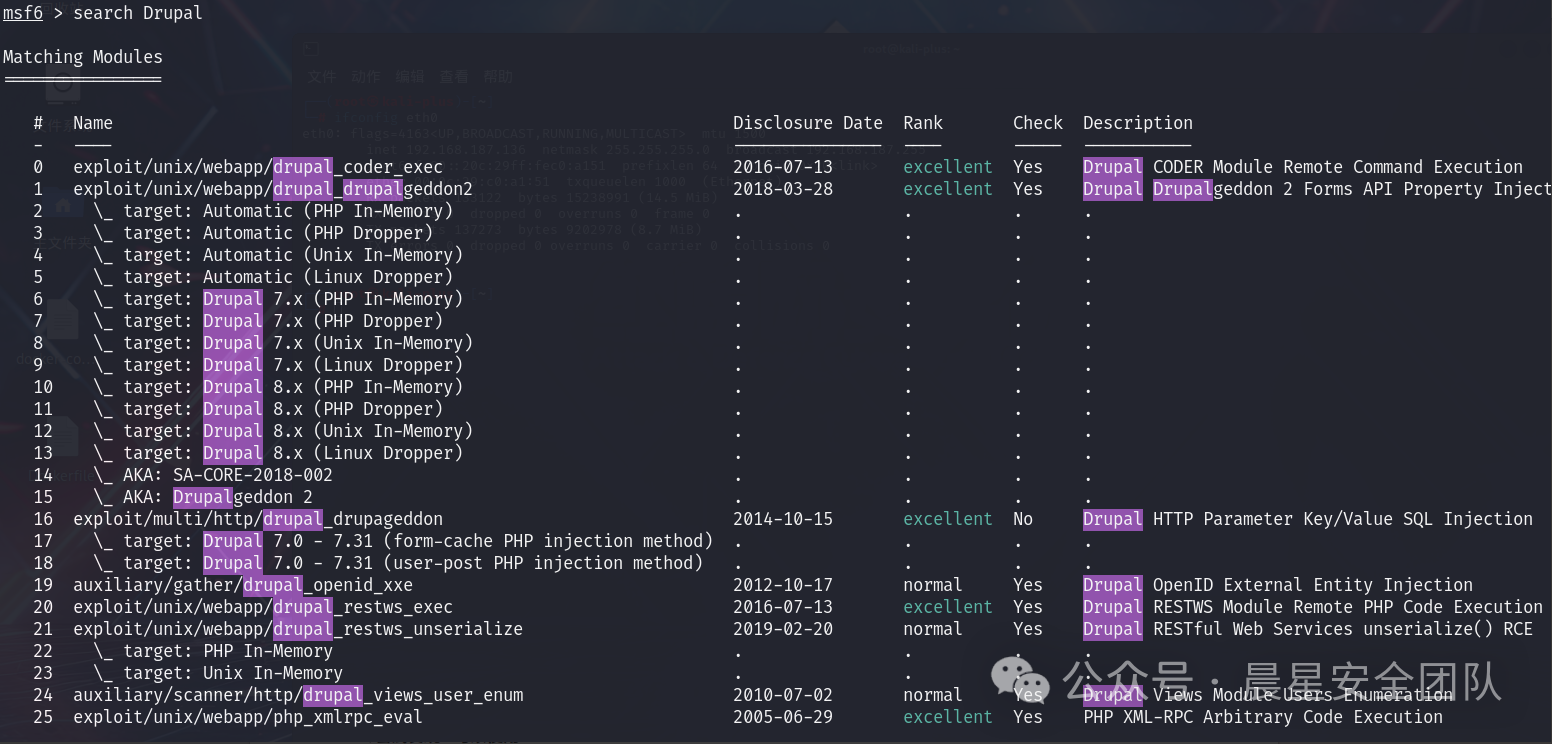Select the php_xmlrpc_eval module path
Image resolution: width=1552 pixels, height=744 pixels.
248,717
